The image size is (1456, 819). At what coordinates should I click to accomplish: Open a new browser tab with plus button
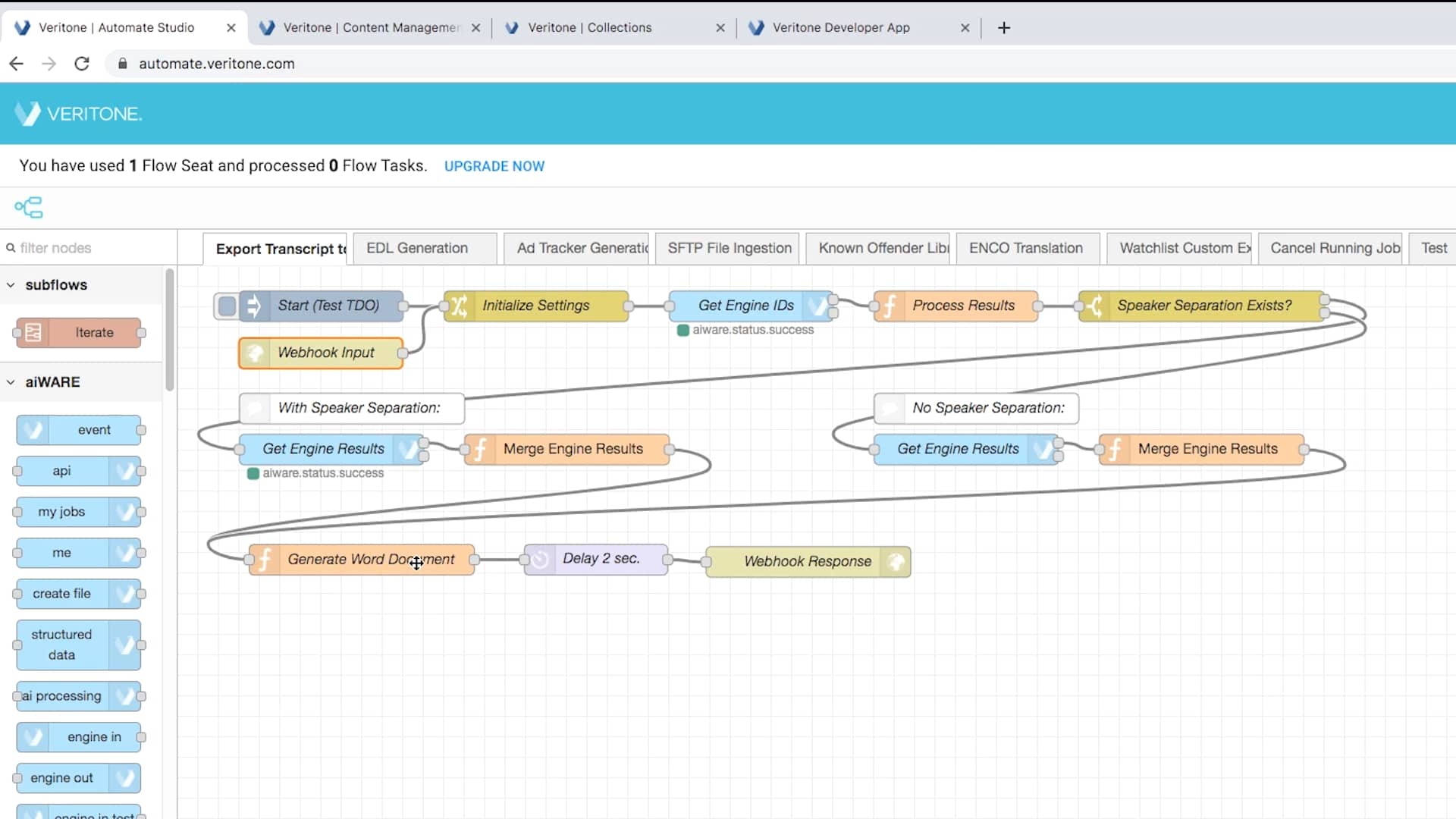pos(1004,28)
